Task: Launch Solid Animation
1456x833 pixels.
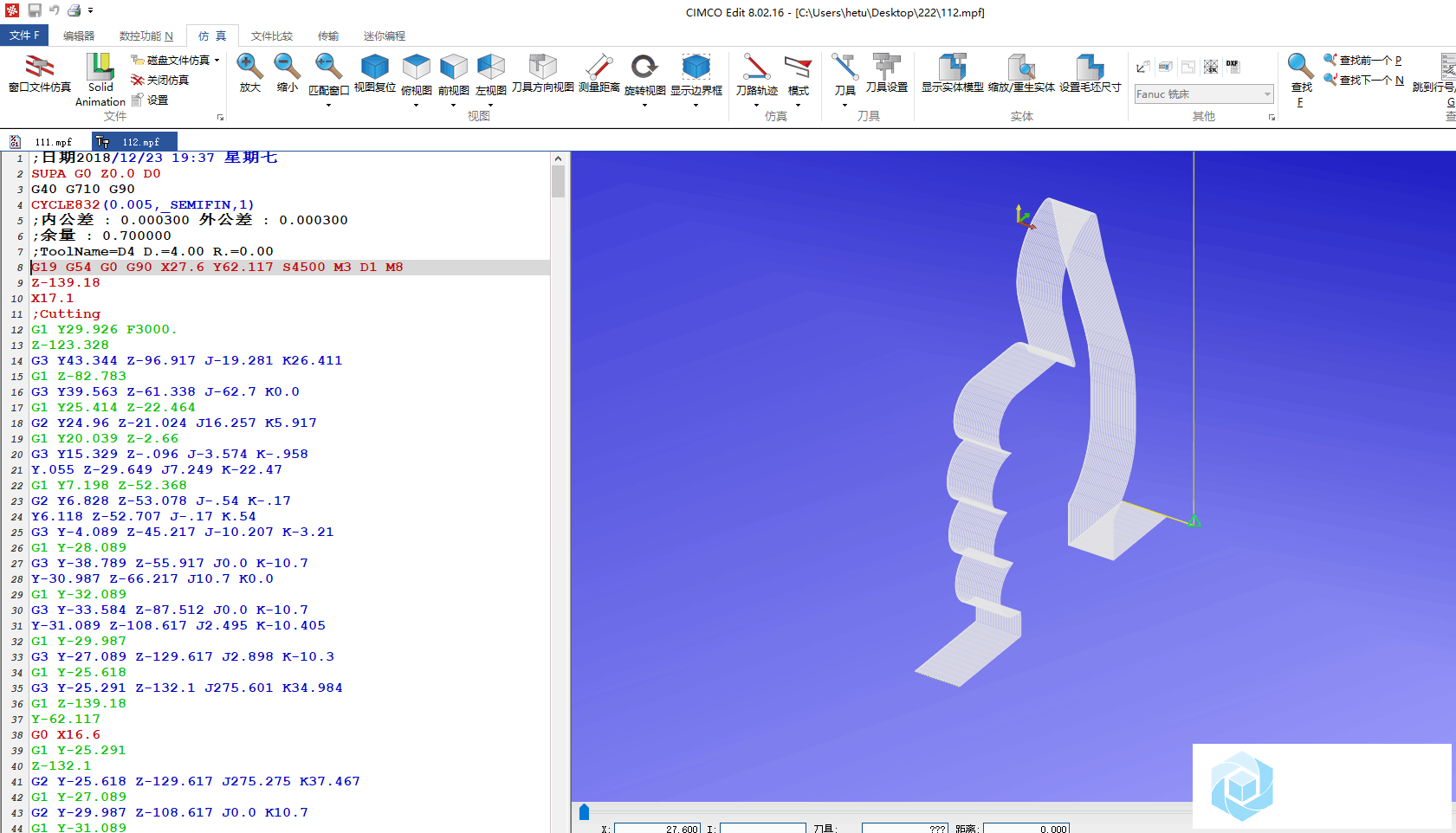Action: point(100,80)
